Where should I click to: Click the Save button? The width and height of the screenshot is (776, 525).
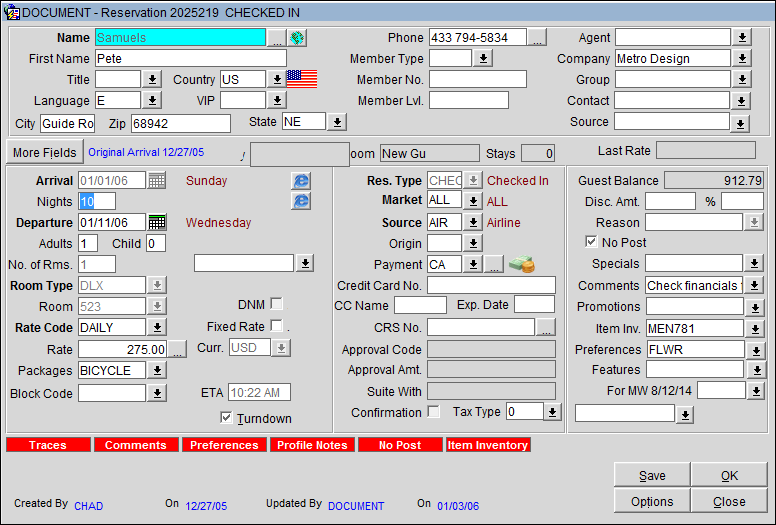tap(652, 476)
